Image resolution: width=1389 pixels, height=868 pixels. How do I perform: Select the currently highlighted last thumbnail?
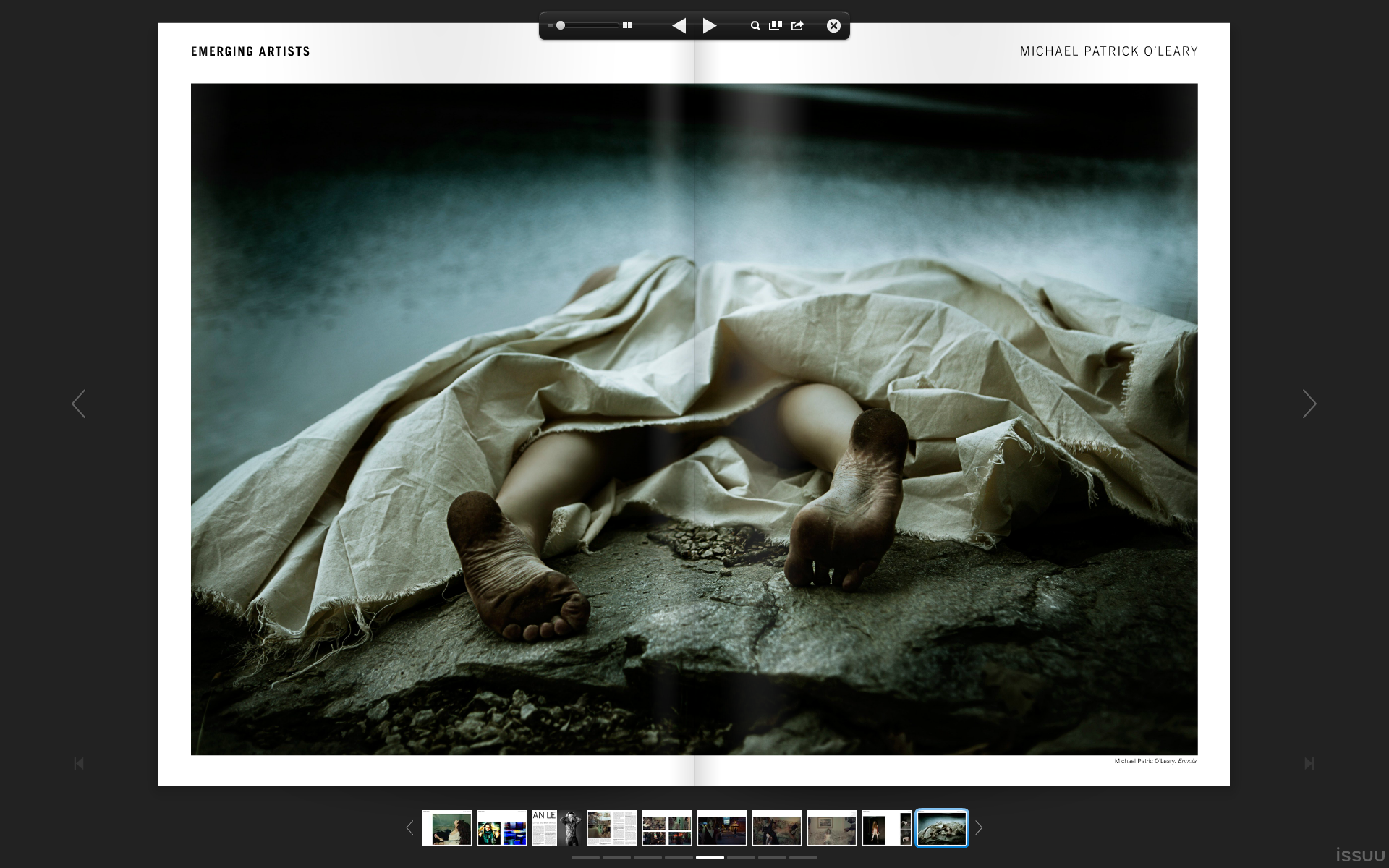click(941, 828)
